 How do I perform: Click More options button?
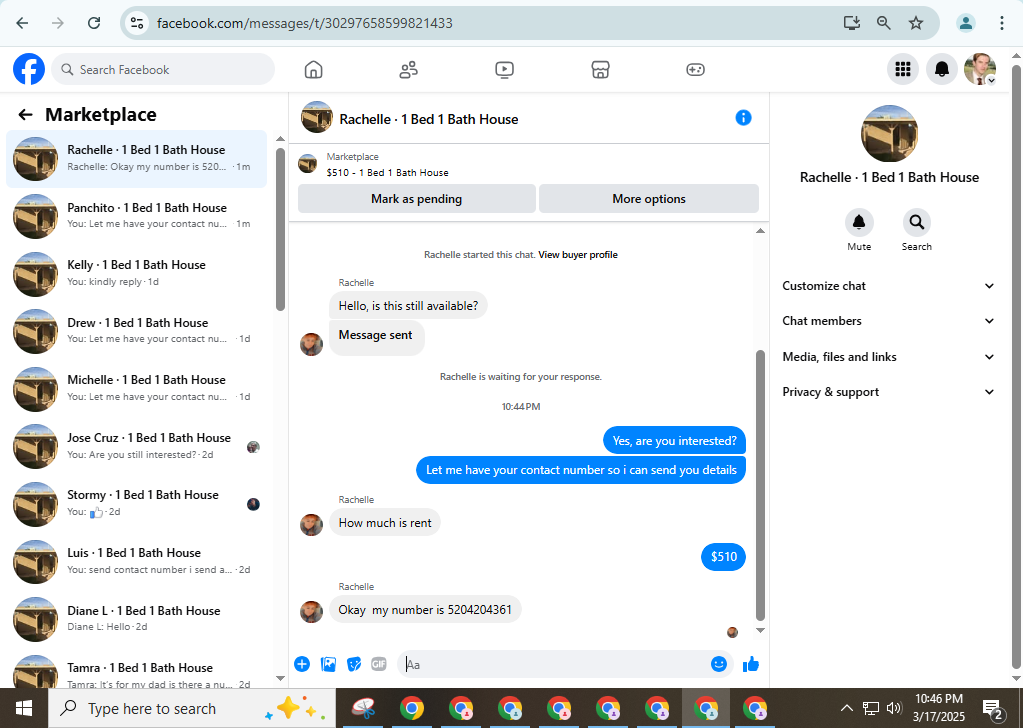pos(649,199)
